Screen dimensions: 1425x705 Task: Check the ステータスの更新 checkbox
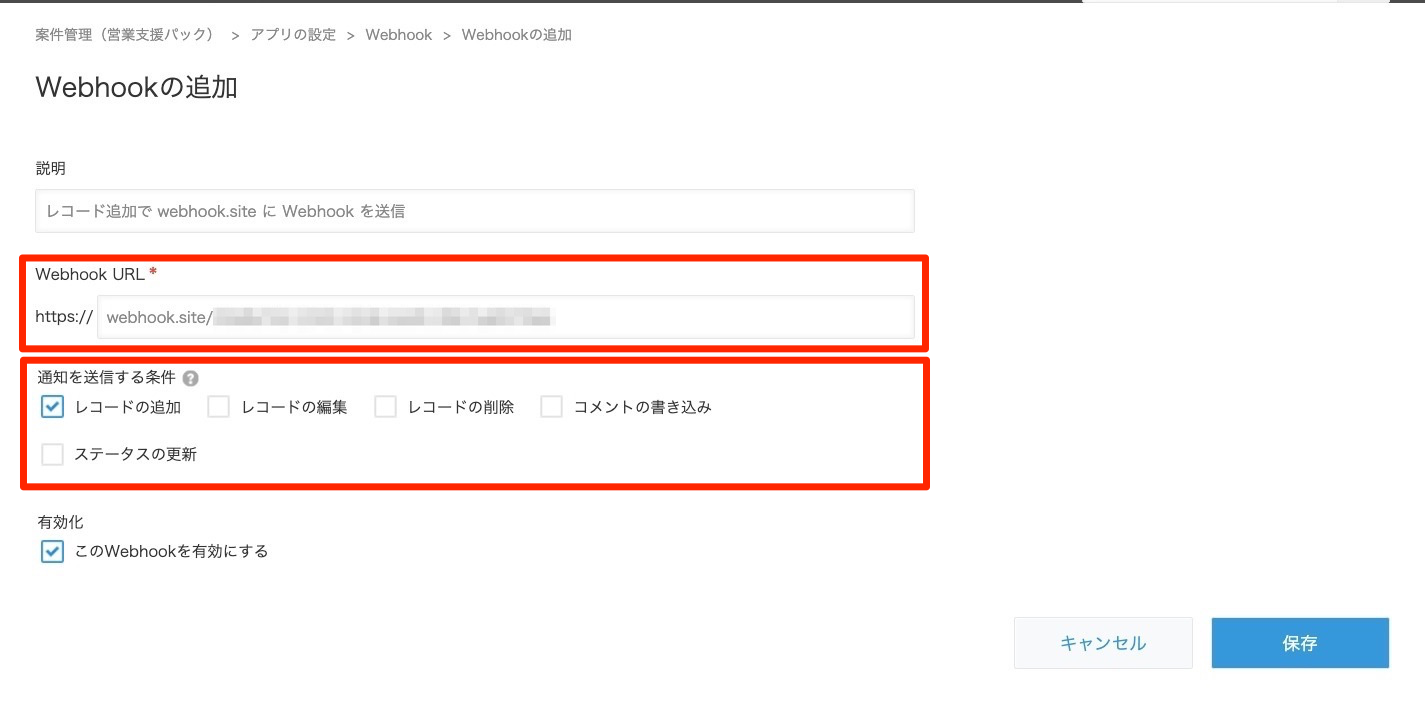pyautogui.click(x=53, y=454)
